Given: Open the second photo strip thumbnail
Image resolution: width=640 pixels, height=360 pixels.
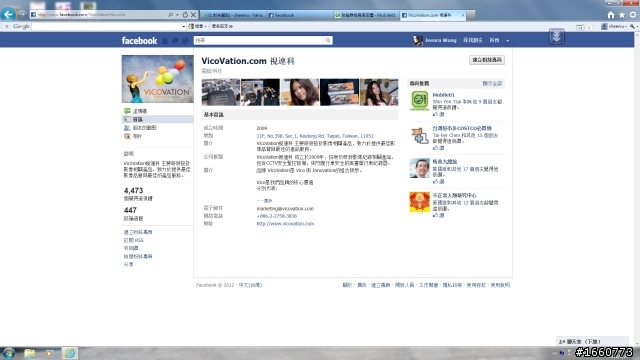Looking at the screenshot, I should (260, 92).
